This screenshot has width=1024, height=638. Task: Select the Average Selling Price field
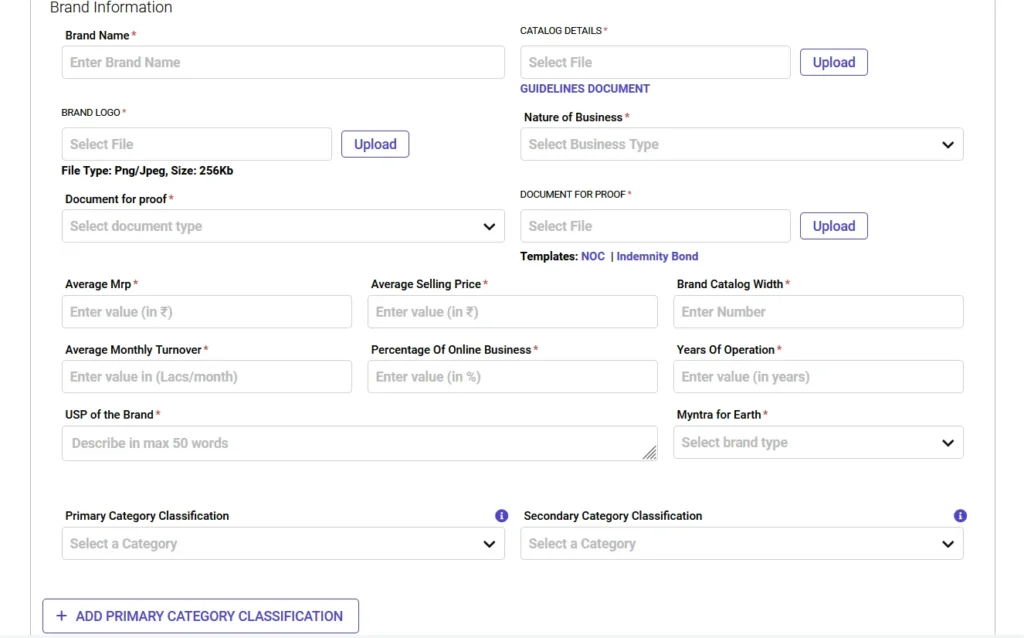512,312
